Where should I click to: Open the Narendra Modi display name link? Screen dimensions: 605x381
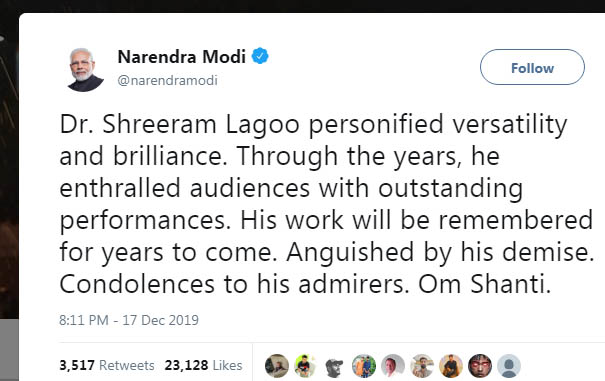181,57
